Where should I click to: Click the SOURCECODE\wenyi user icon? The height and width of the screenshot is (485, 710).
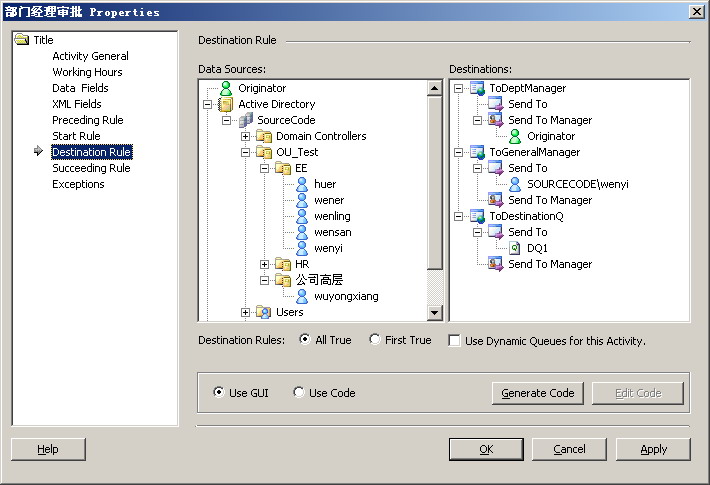[x=515, y=184]
